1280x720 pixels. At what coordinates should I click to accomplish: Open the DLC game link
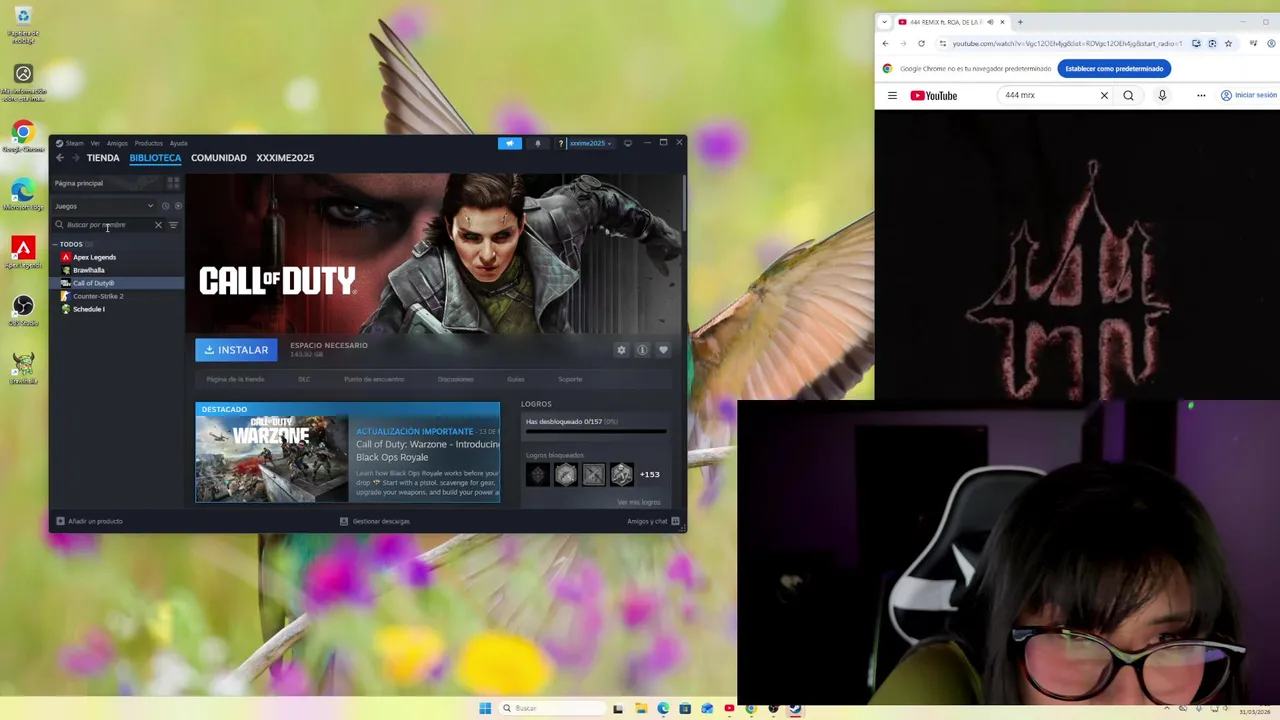(x=304, y=379)
